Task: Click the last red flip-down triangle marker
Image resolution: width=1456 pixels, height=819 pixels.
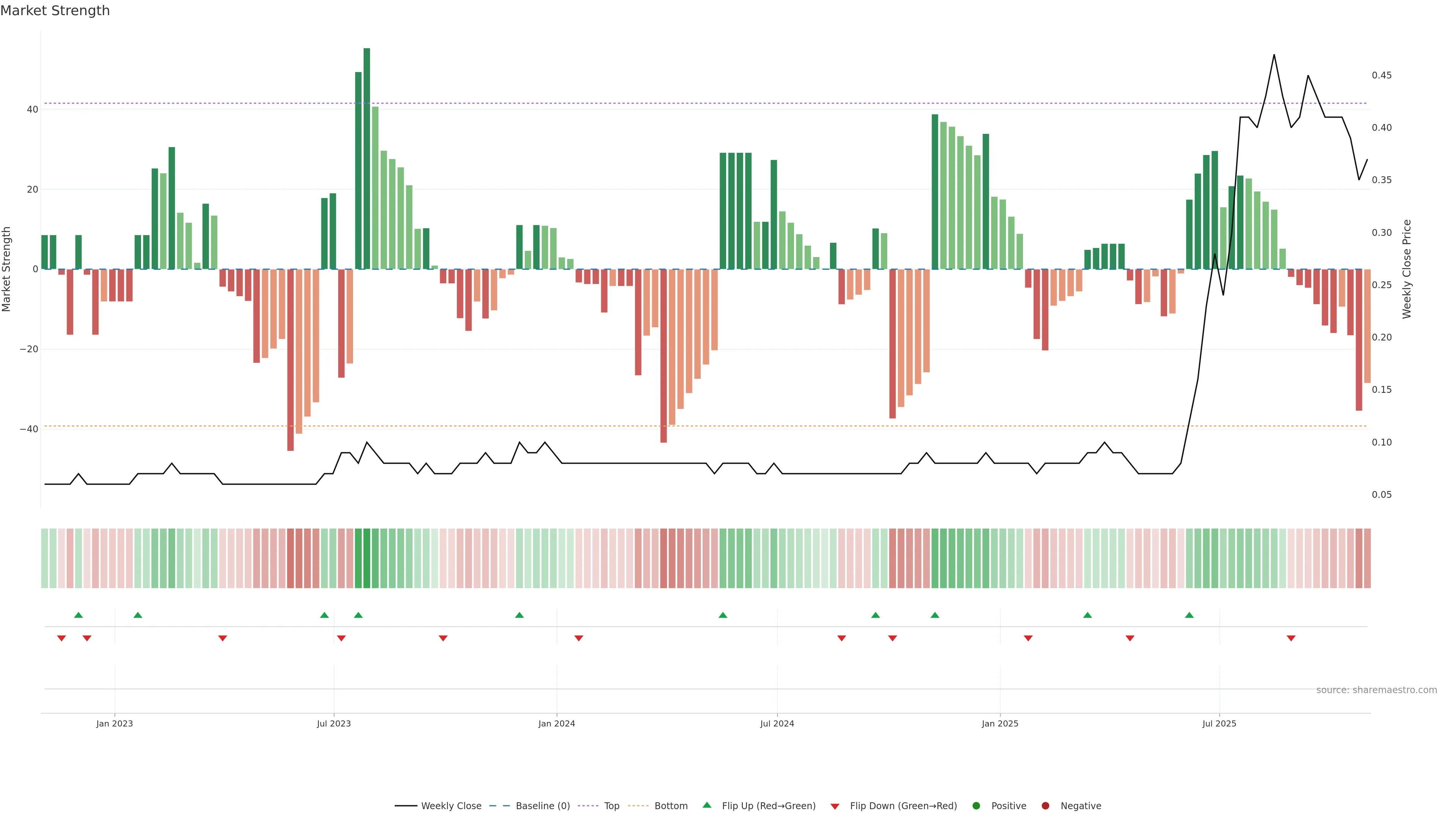Action: pos(1291,638)
